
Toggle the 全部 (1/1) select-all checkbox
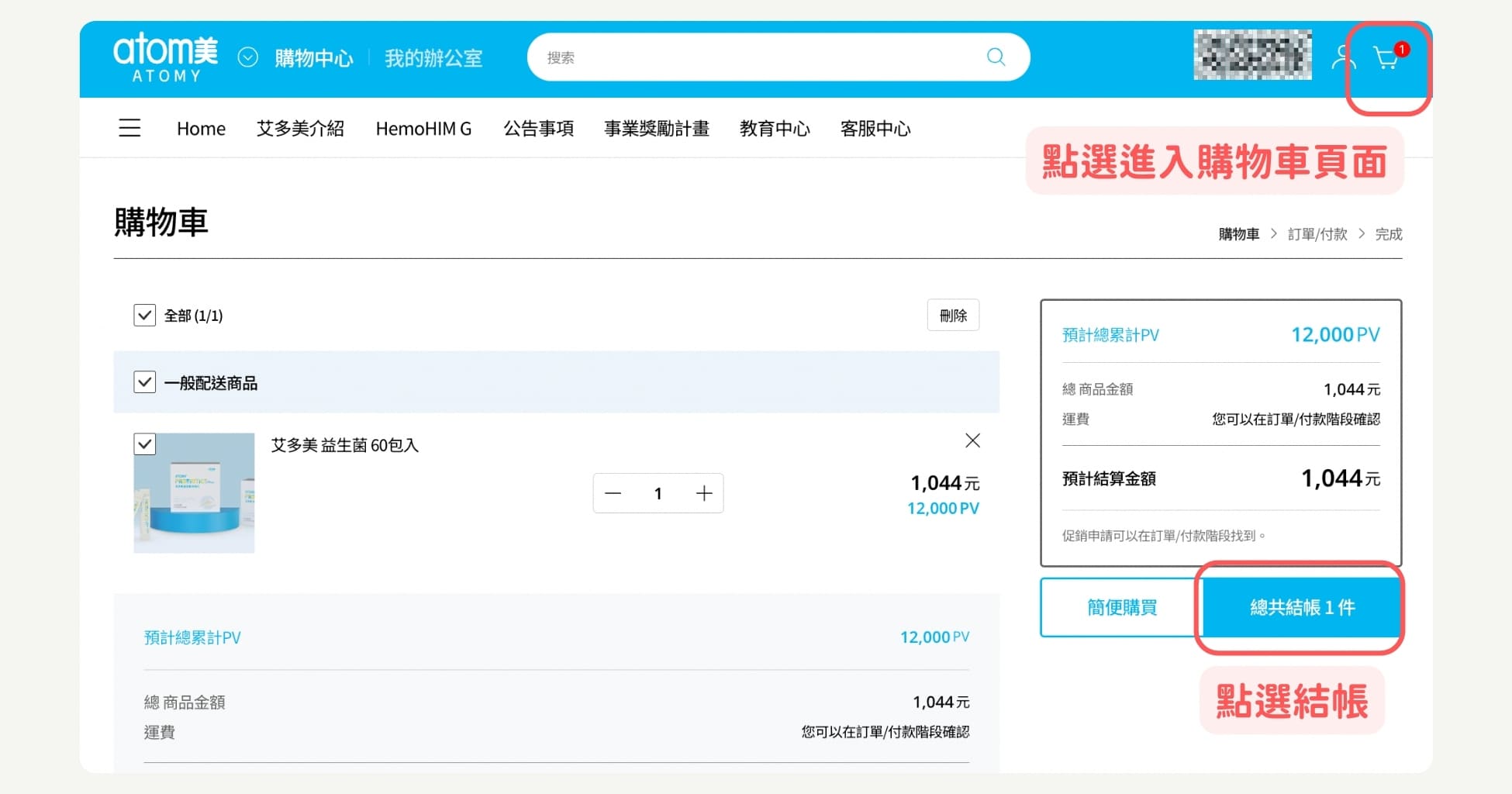click(x=145, y=315)
